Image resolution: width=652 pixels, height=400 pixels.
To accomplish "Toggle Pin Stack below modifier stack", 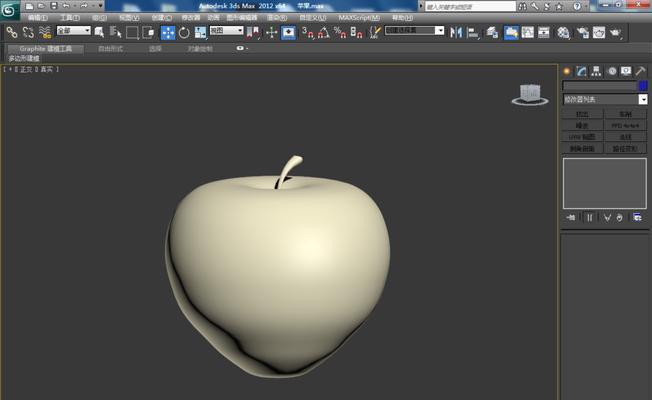I will [570, 217].
